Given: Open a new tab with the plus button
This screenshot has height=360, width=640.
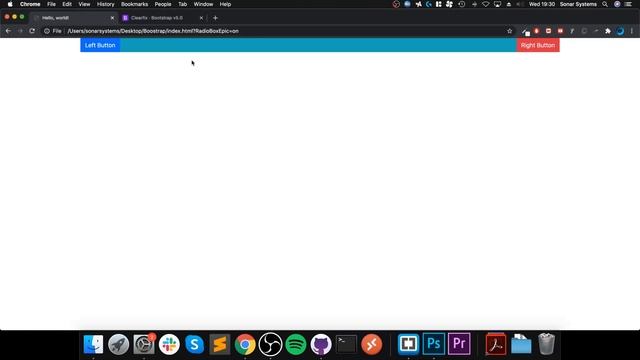Looking at the screenshot, I should [215, 18].
